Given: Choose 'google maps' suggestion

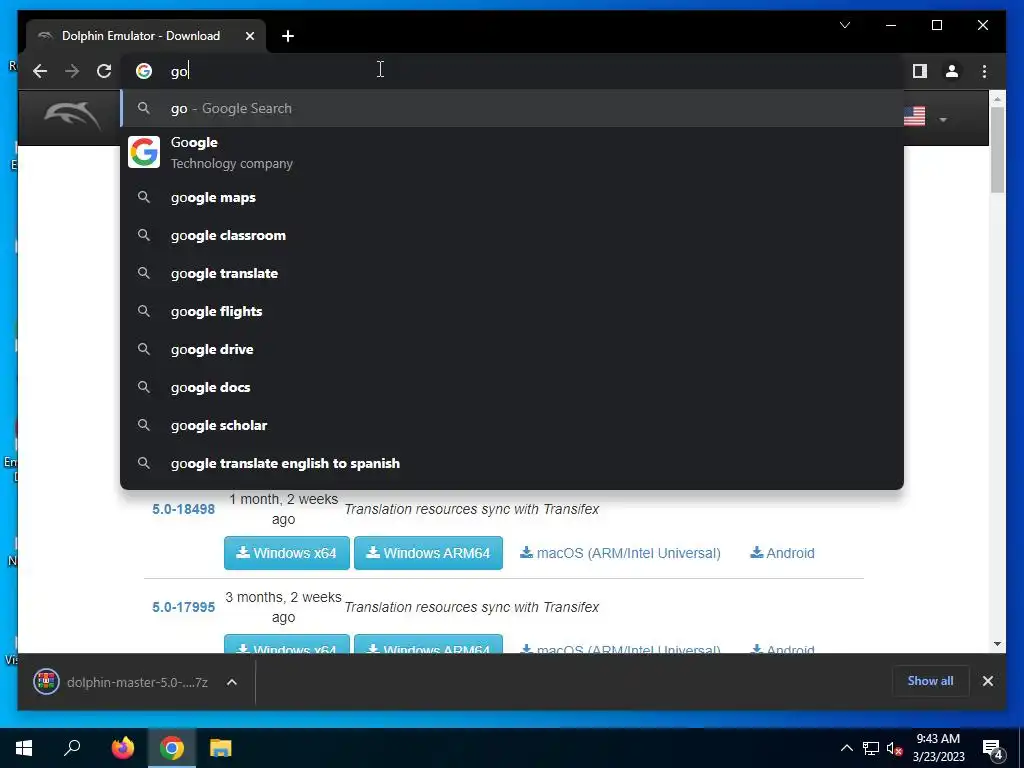Looking at the screenshot, I should click(x=512, y=197).
